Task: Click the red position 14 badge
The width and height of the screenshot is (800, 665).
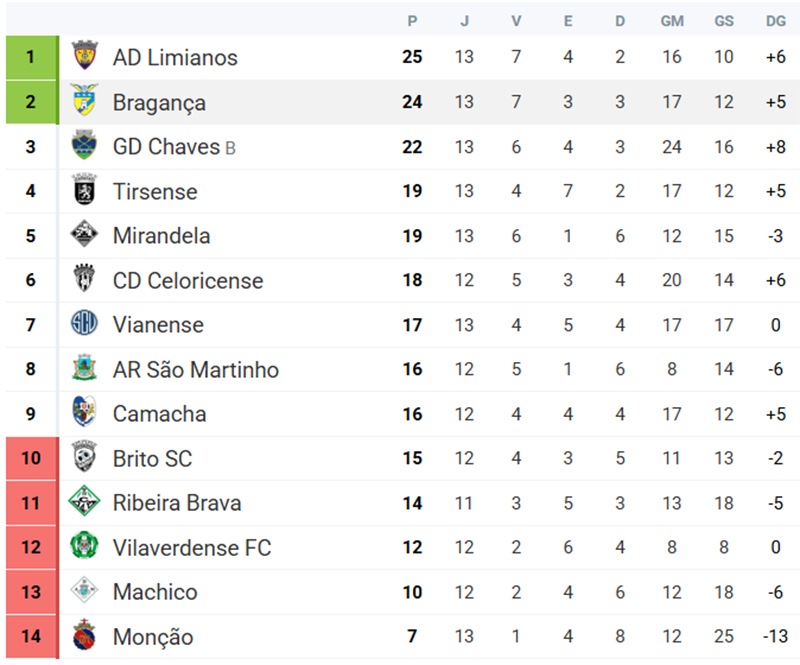Action: 31,637
